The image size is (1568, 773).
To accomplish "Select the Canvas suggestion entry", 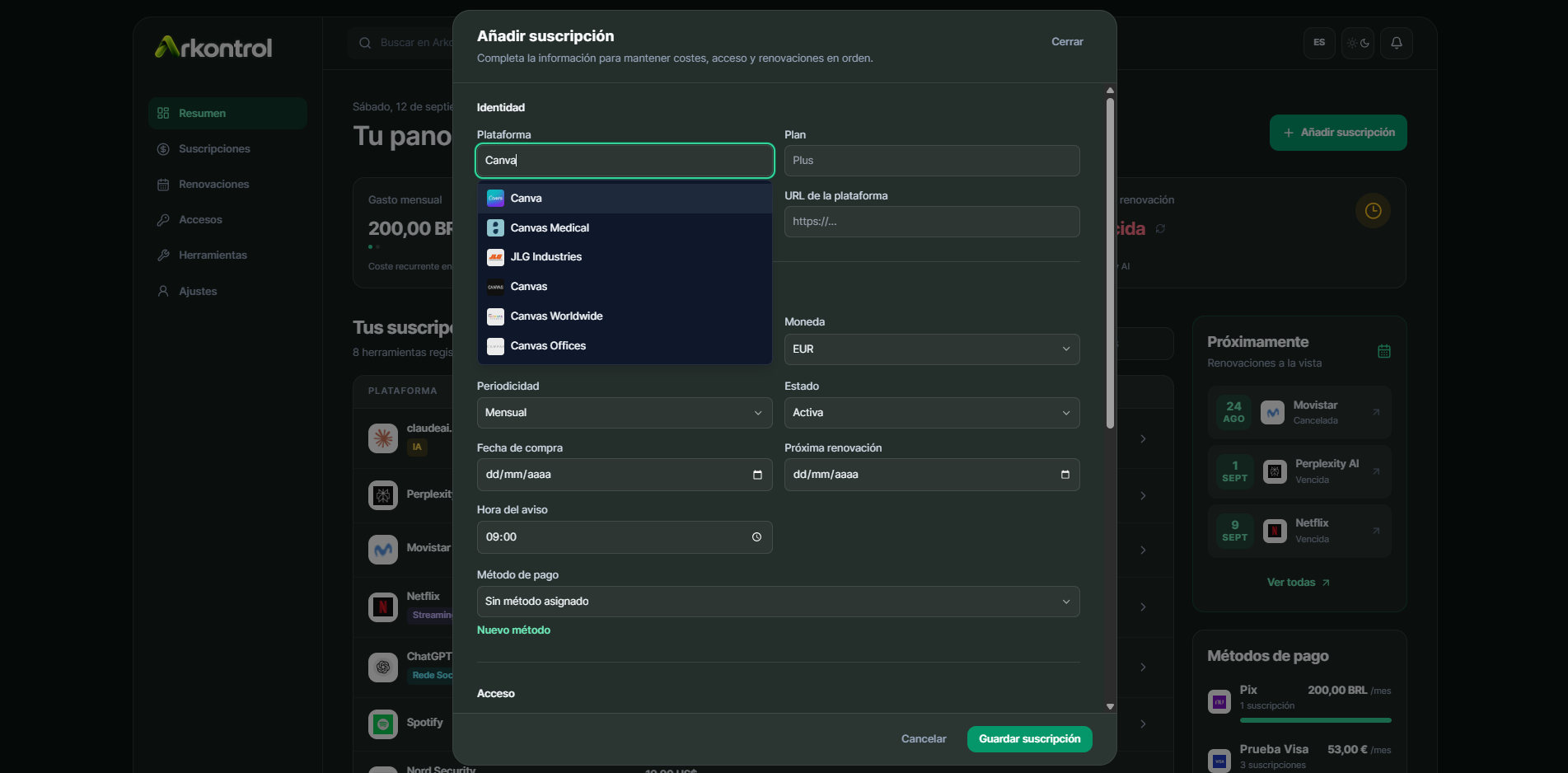I will (x=625, y=287).
